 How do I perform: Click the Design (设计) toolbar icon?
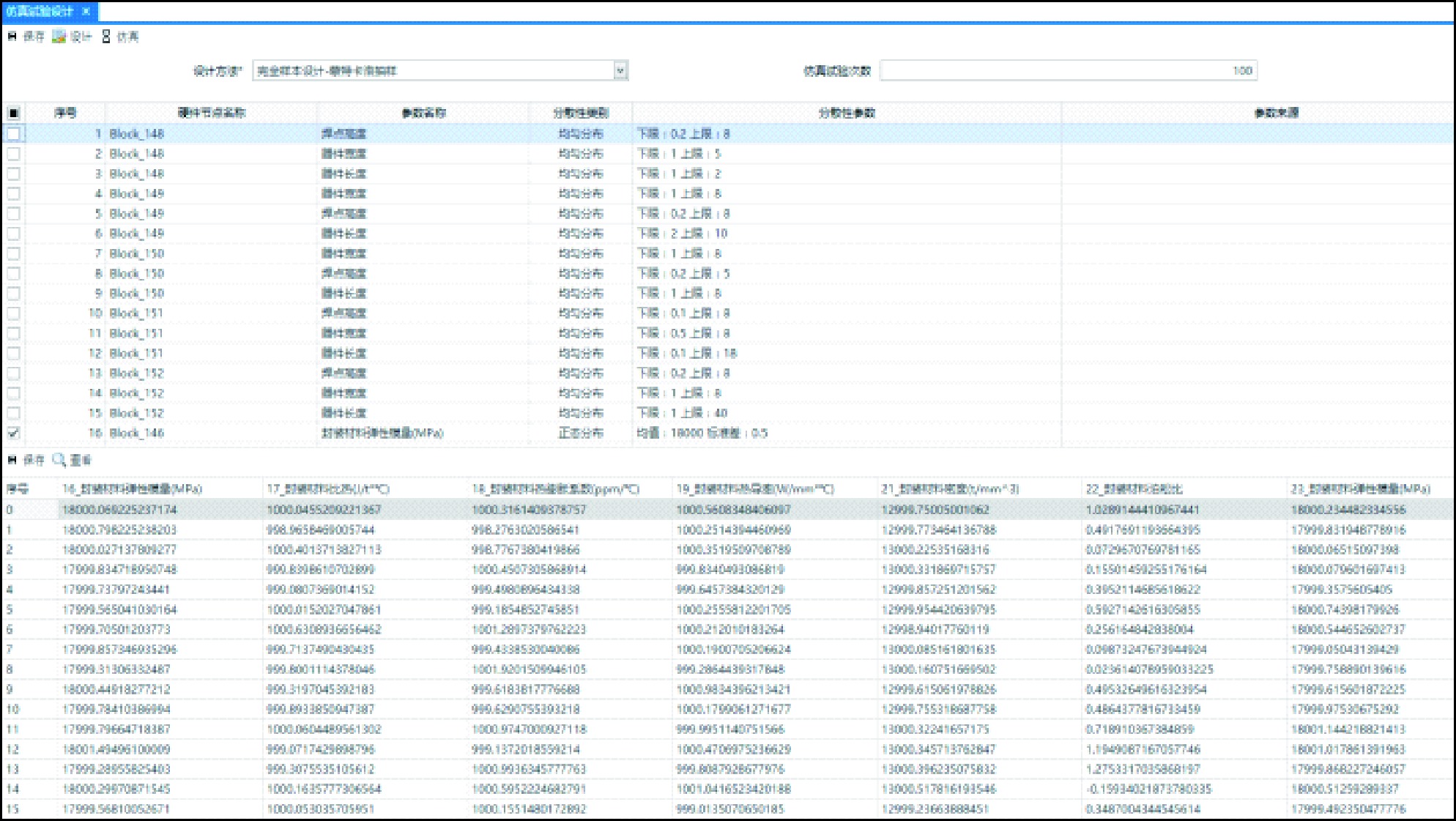tap(59, 37)
